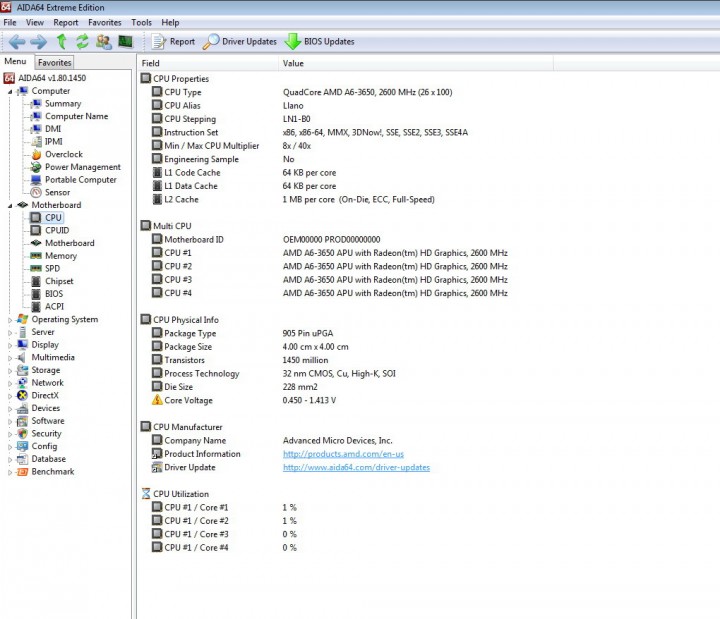Expand the Display tree node

pyautogui.click(x=10, y=345)
